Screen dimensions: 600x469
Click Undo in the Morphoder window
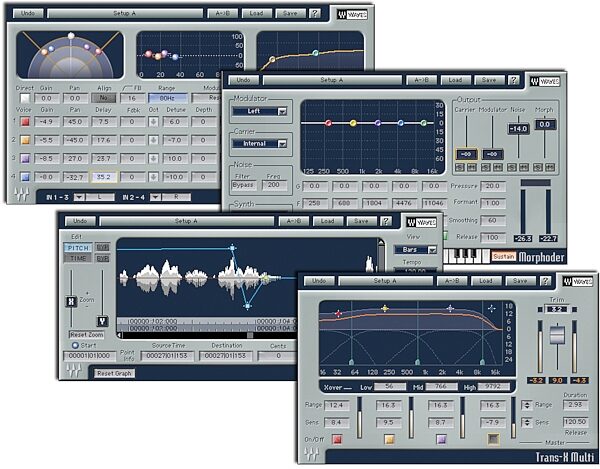pos(243,80)
